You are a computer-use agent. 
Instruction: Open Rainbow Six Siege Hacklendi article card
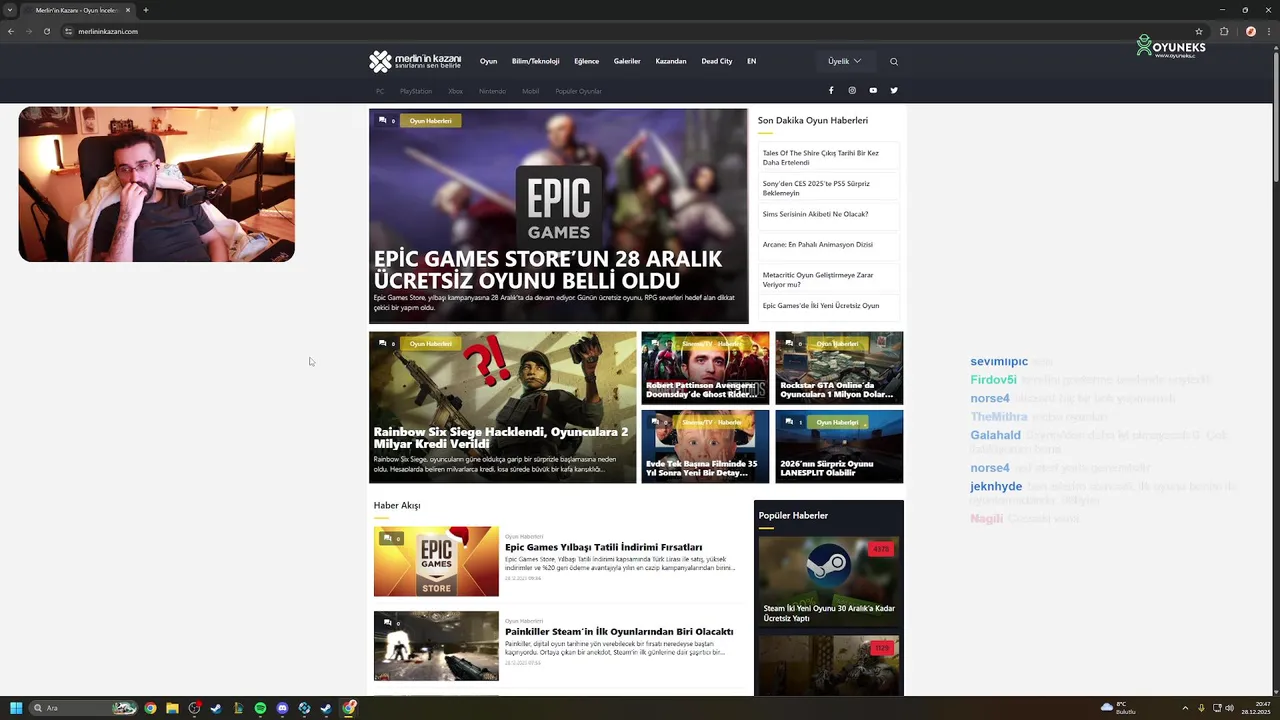point(502,407)
